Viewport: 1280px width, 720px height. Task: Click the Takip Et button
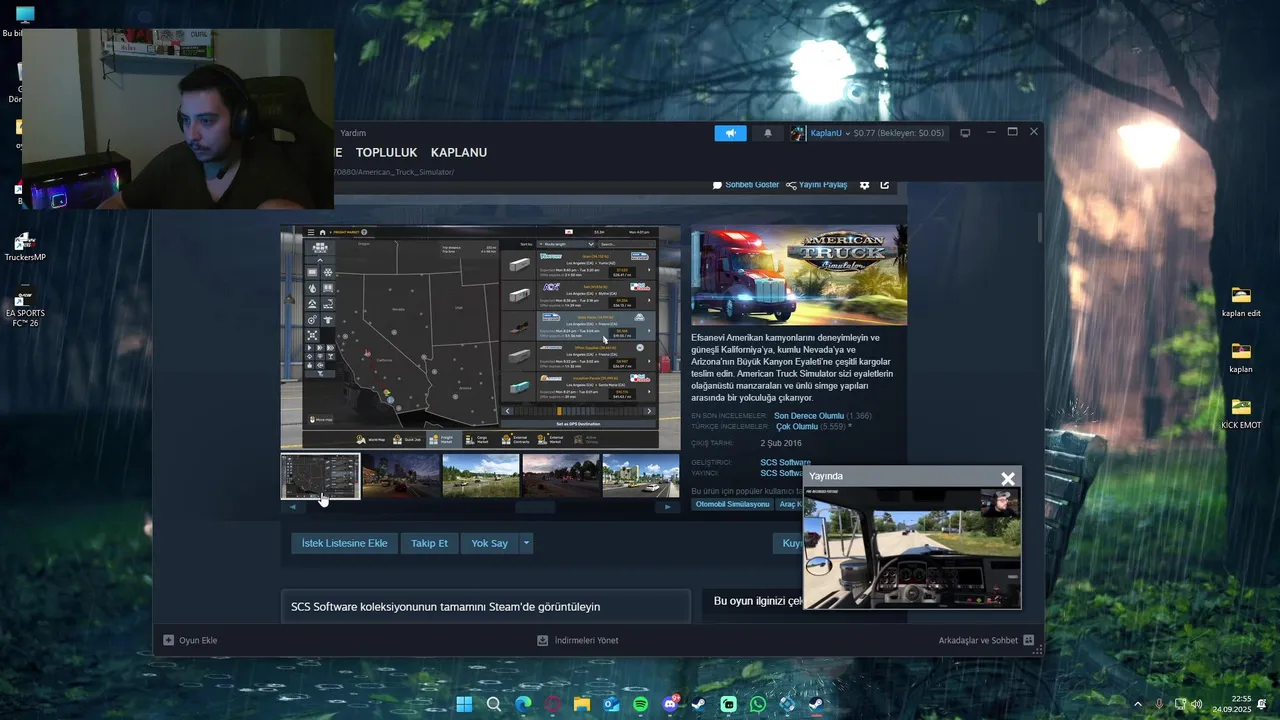coord(429,543)
